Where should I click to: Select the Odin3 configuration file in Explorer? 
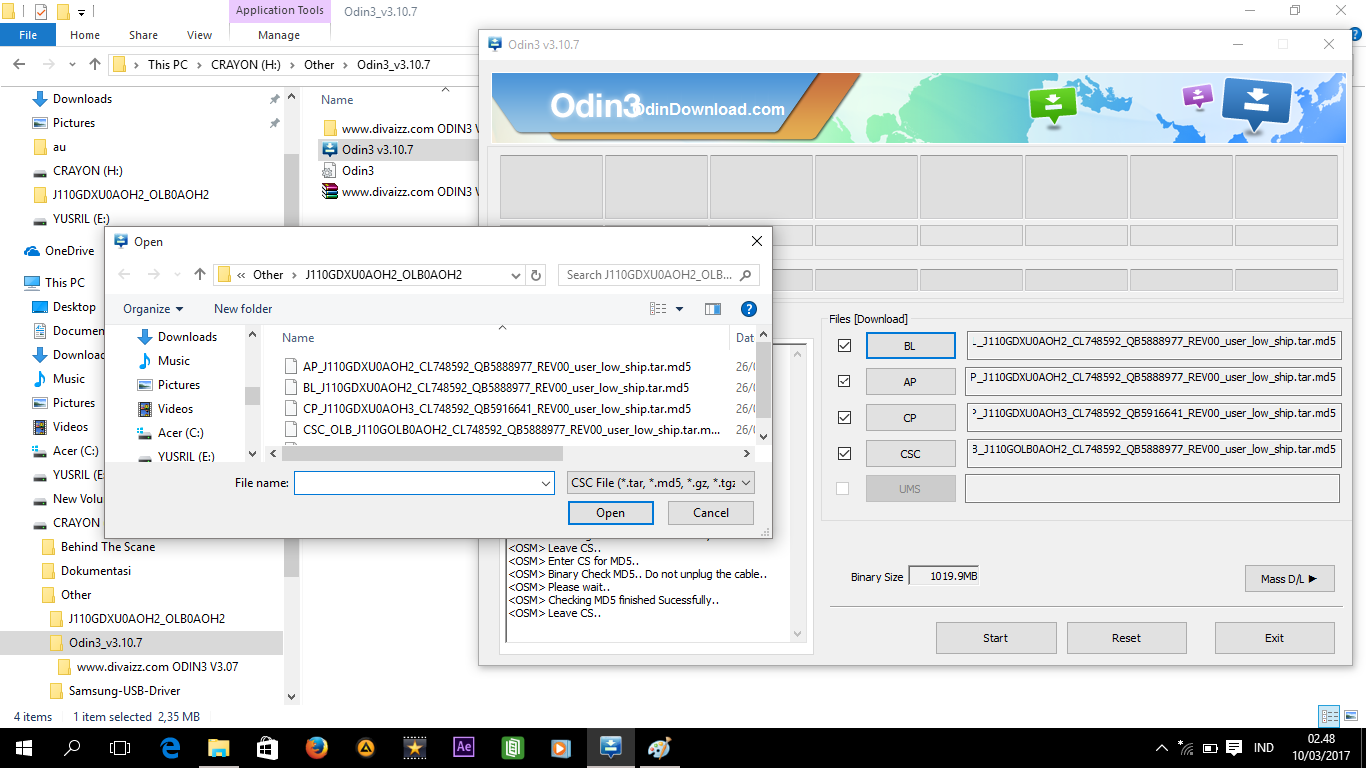pos(357,170)
